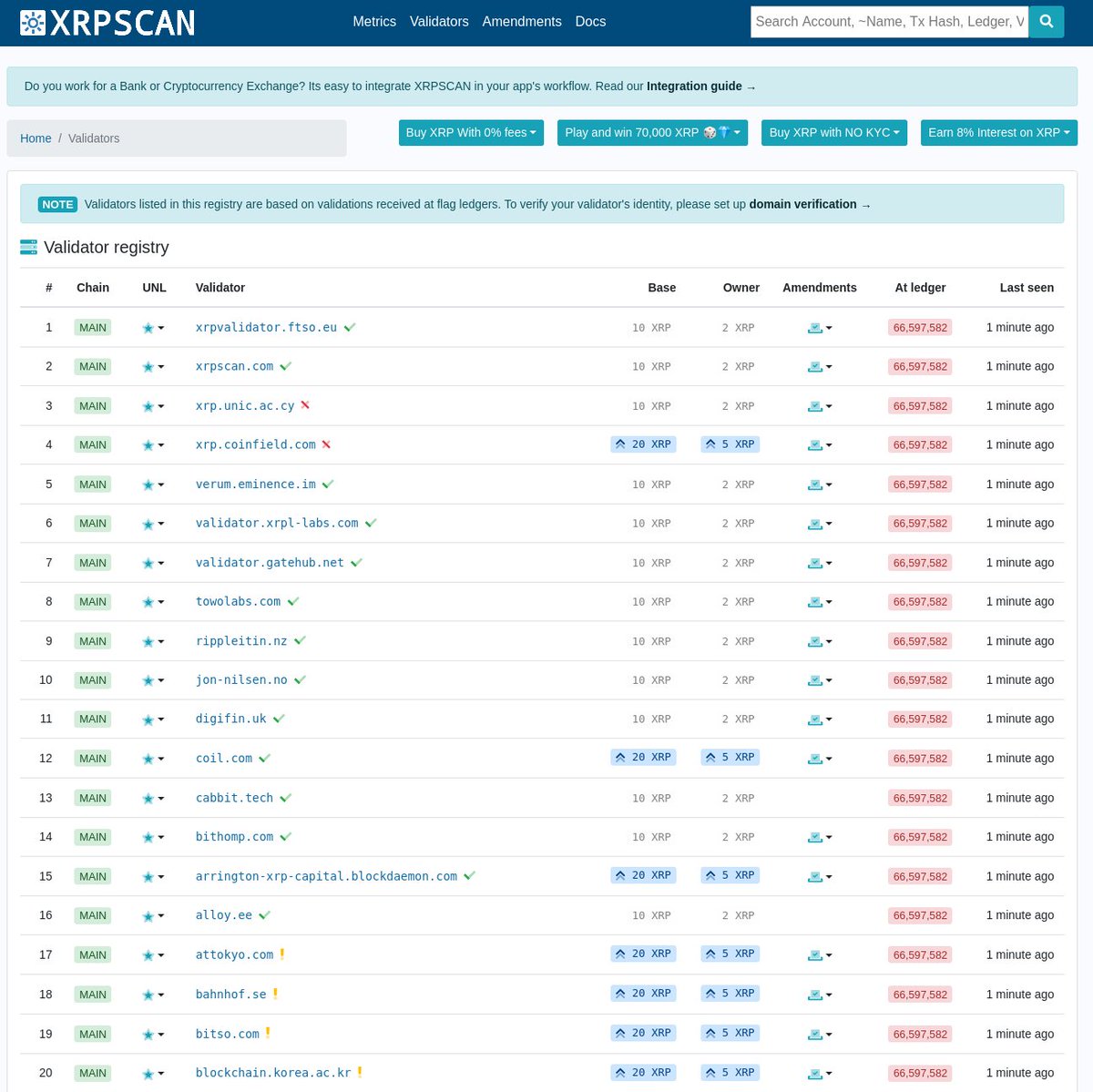Click UNL star in coil.com row
Image resolution: width=1093 pixels, height=1092 pixels.
[148, 759]
